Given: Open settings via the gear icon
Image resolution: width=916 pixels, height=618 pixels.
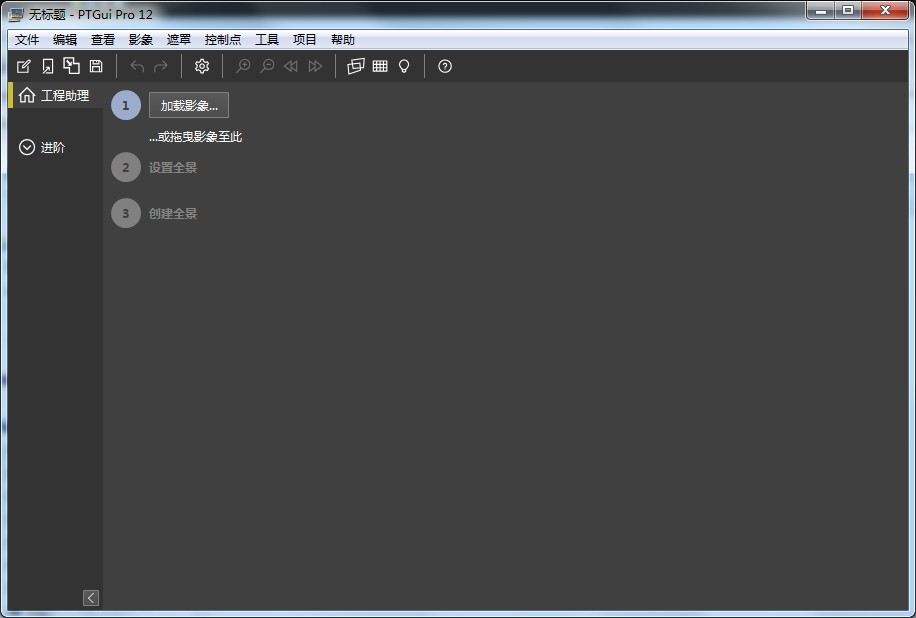Looking at the screenshot, I should click(202, 66).
